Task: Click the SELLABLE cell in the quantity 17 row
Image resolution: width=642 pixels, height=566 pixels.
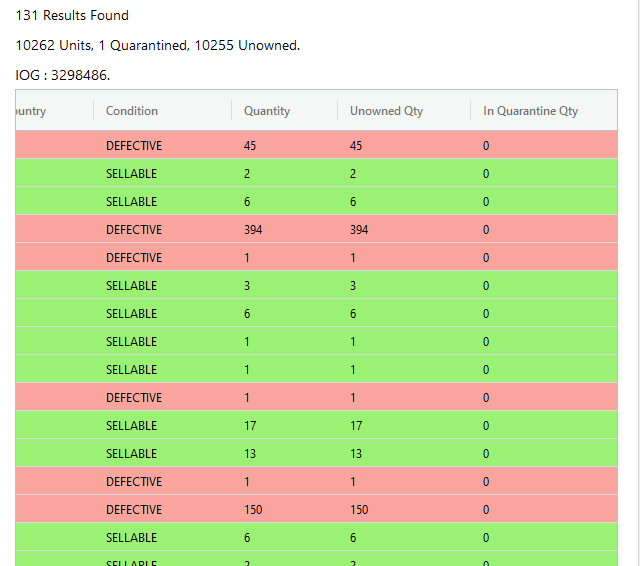Action: point(131,426)
